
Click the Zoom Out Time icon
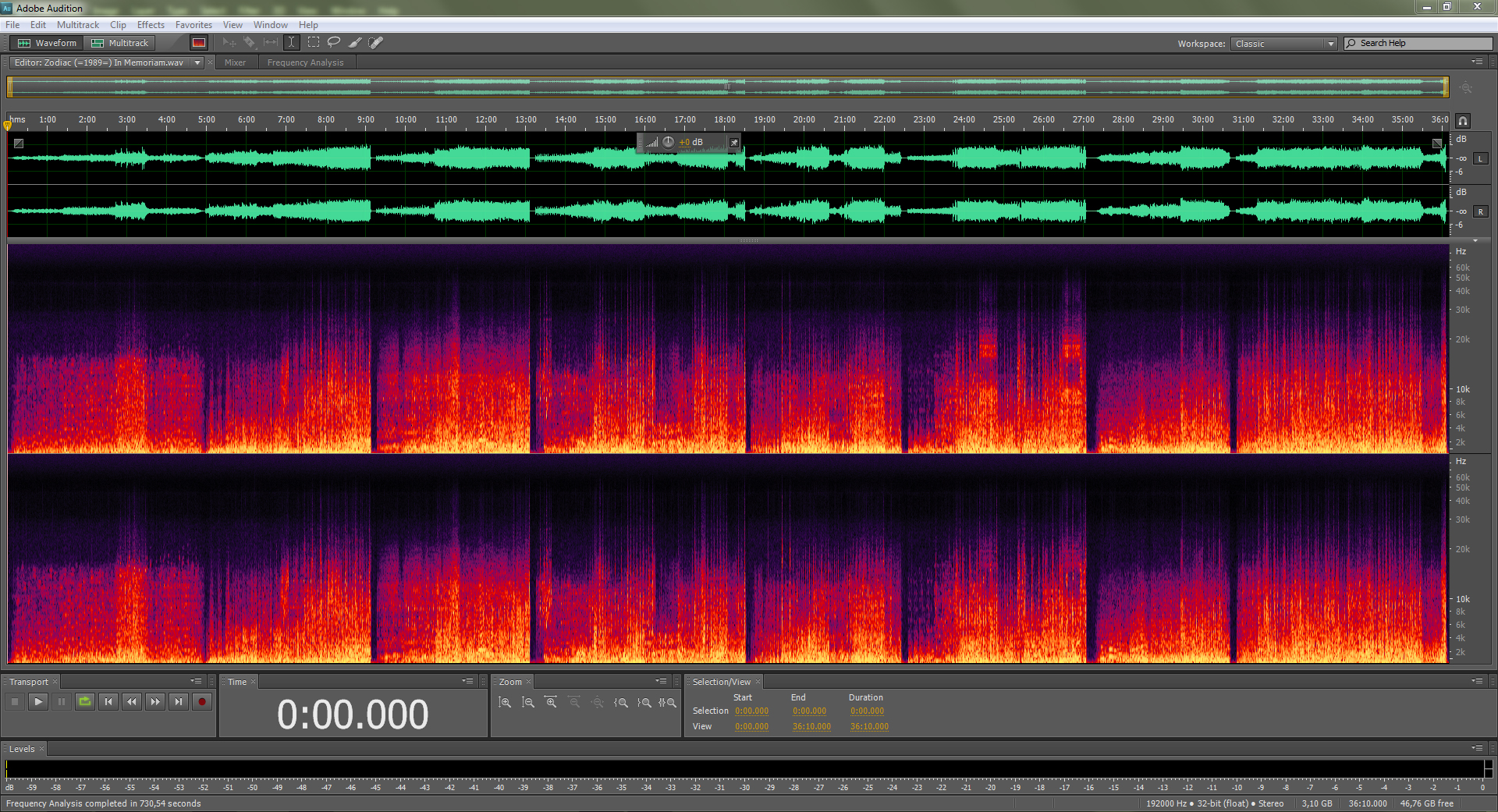574,702
